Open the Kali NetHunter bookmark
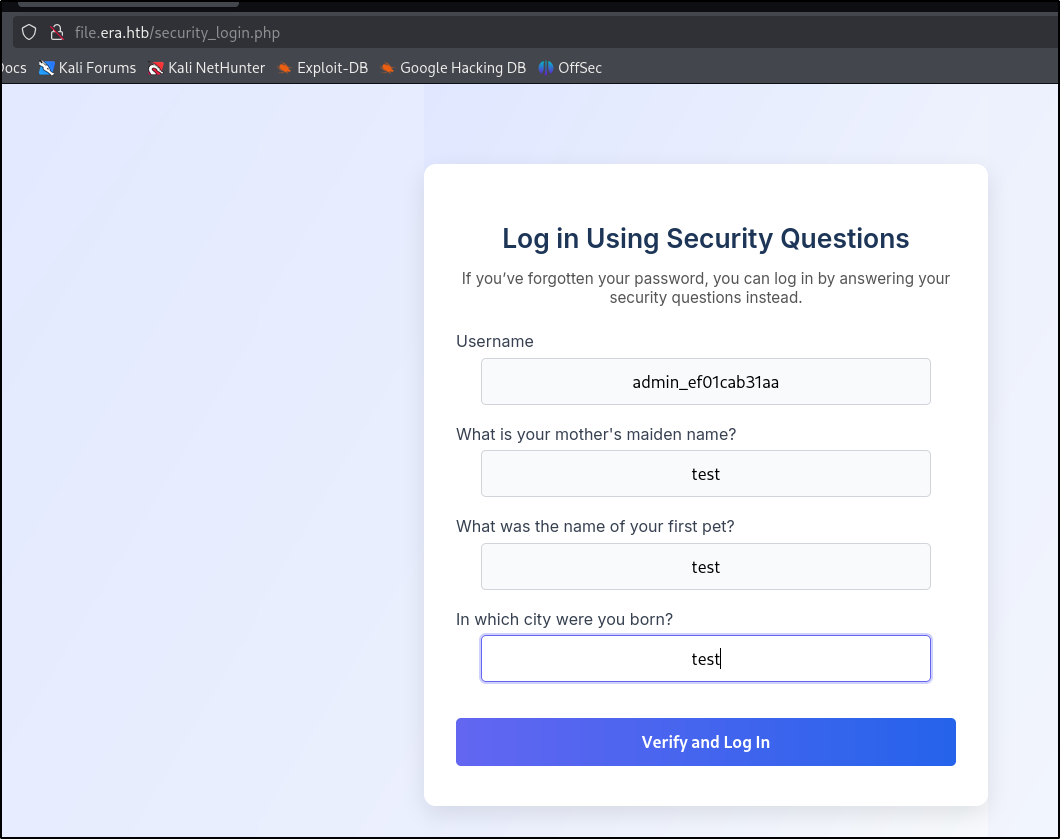Screen dimensions: 1060x839 207,68
